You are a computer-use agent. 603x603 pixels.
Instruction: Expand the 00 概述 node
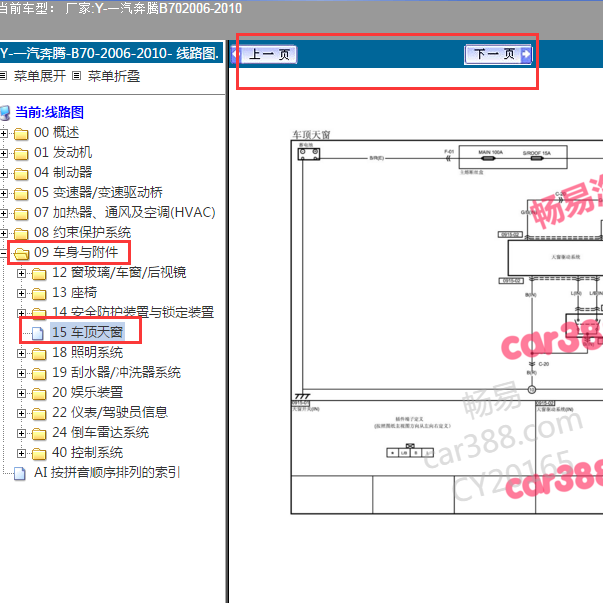(x=4, y=133)
